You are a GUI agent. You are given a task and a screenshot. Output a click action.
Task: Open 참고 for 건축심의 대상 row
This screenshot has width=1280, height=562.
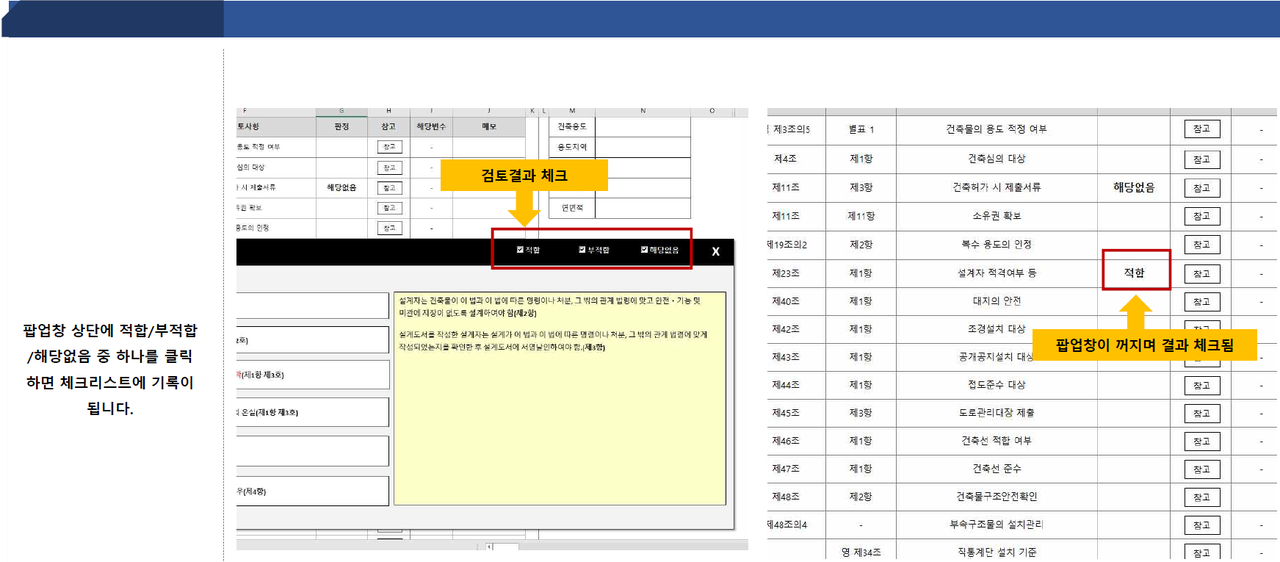pyautogui.click(x=1201, y=158)
